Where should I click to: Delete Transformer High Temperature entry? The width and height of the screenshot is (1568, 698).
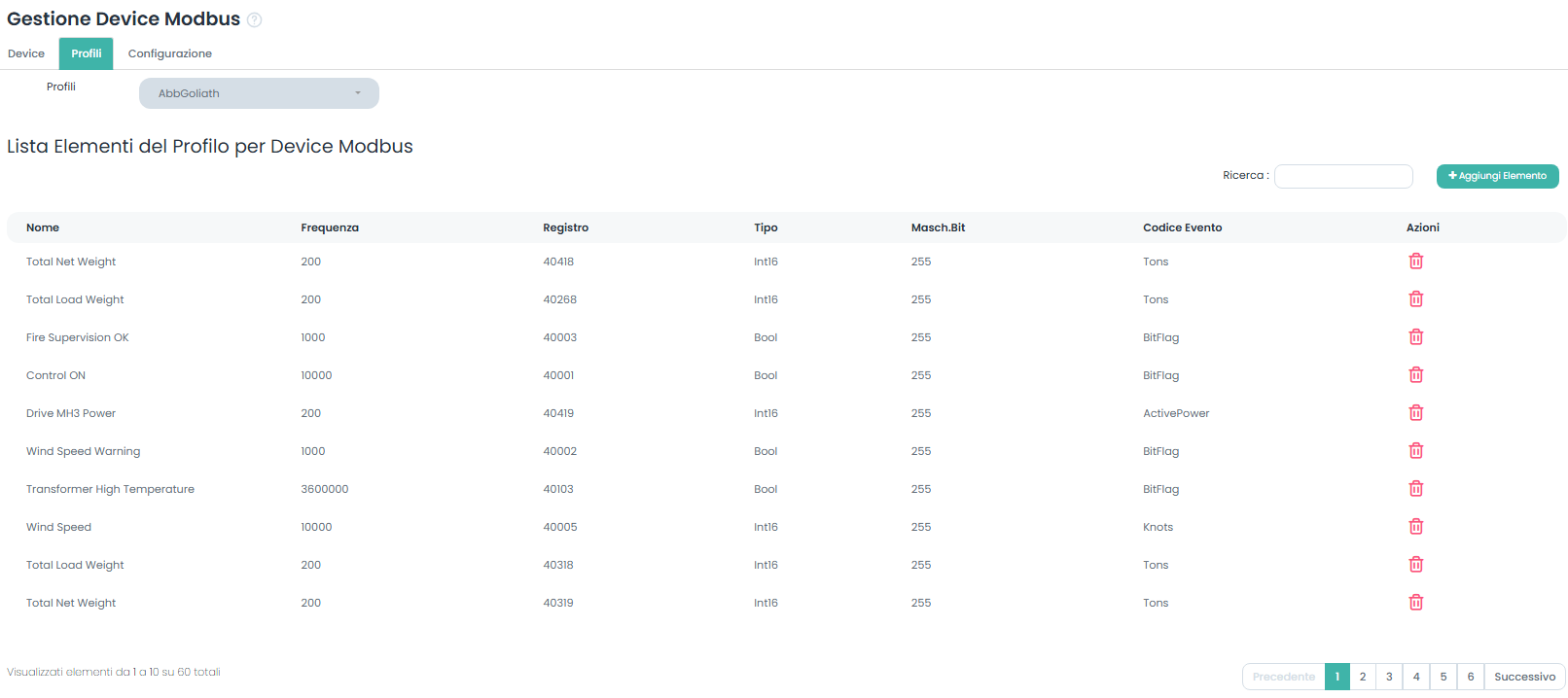(x=1415, y=489)
